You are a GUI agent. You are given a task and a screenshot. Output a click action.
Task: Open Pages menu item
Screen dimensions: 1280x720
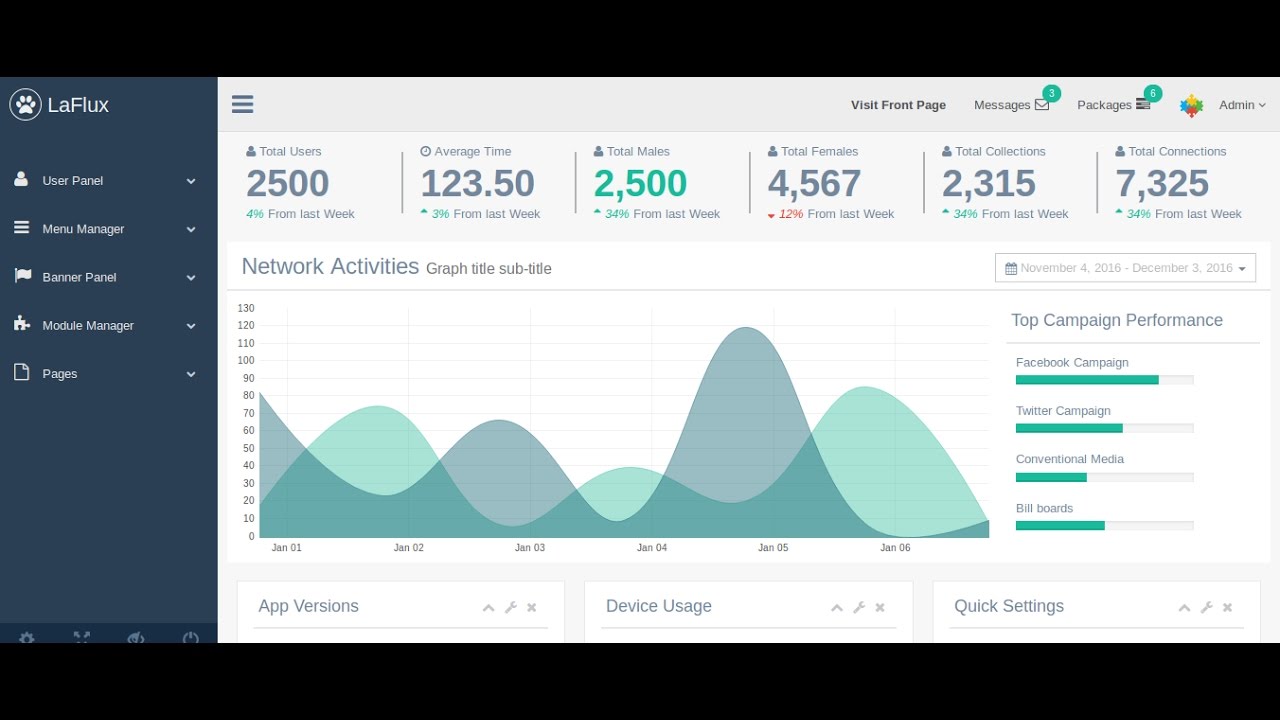pyautogui.click(x=108, y=373)
